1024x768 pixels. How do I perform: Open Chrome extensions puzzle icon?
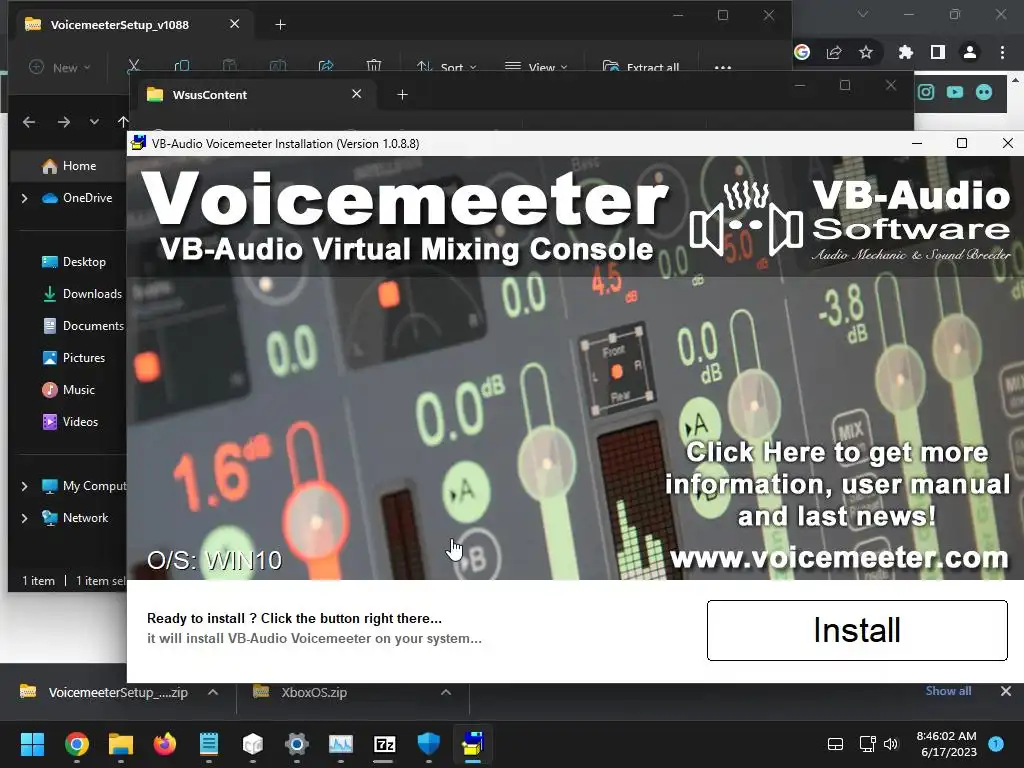[x=906, y=52]
